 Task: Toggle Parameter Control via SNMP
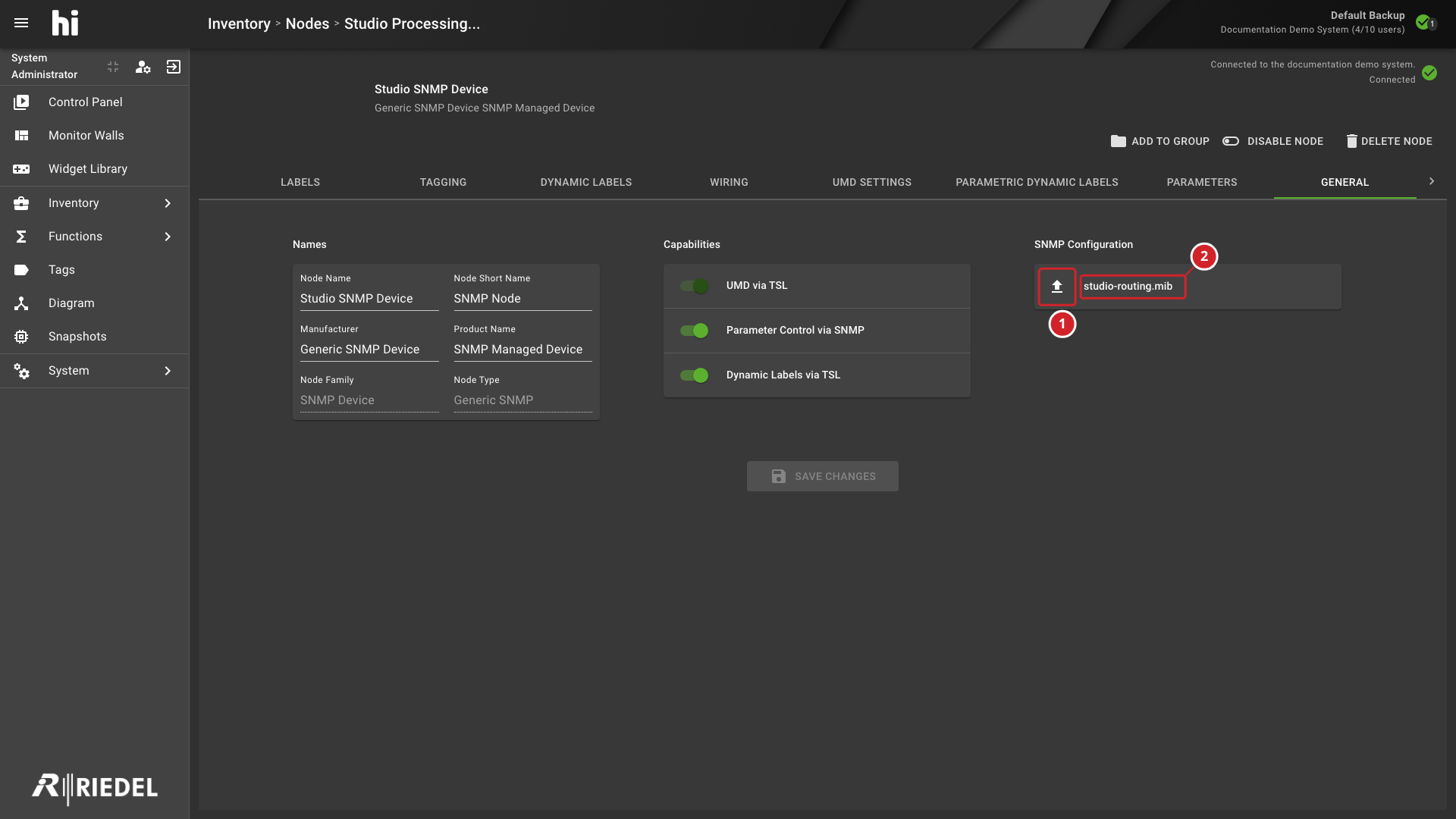click(694, 331)
